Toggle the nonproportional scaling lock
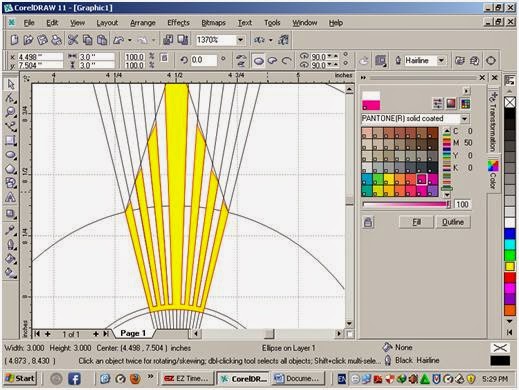Screen dimensions: 519x390 coord(164,58)
